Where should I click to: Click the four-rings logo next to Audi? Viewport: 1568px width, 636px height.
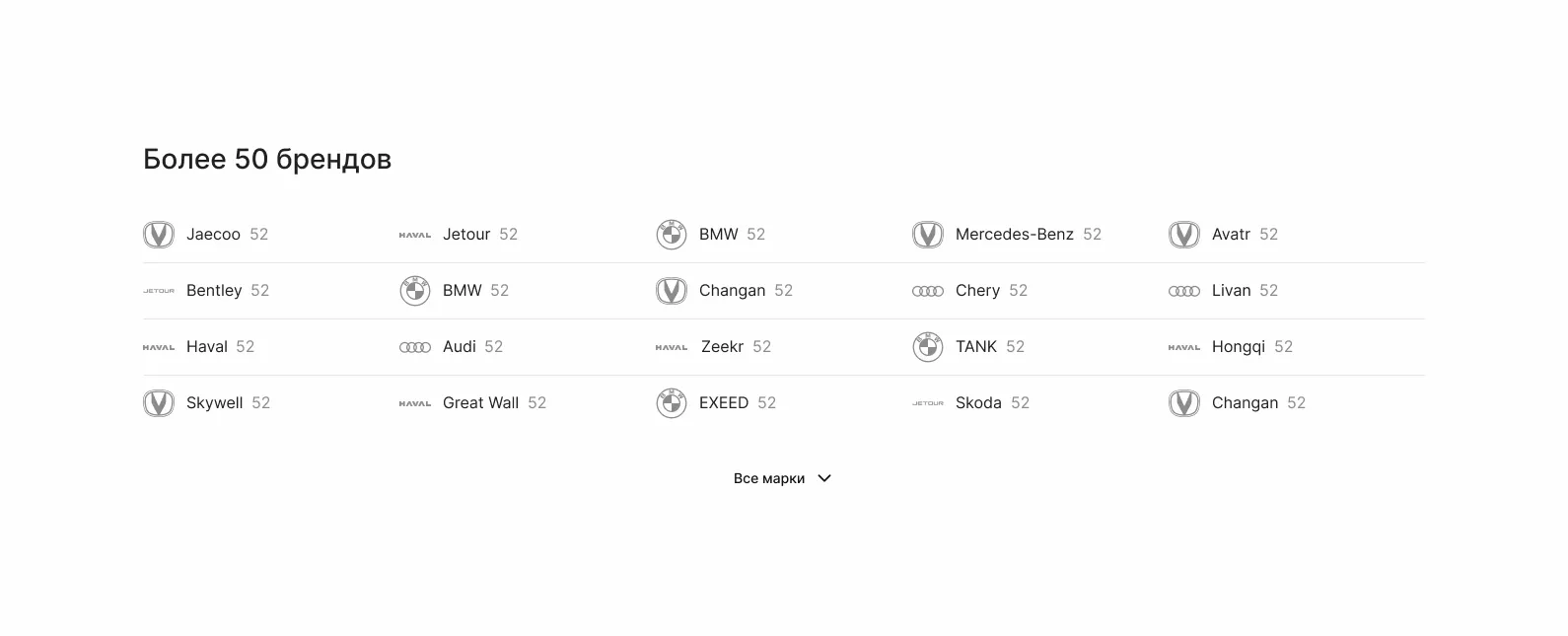(415, 347)
